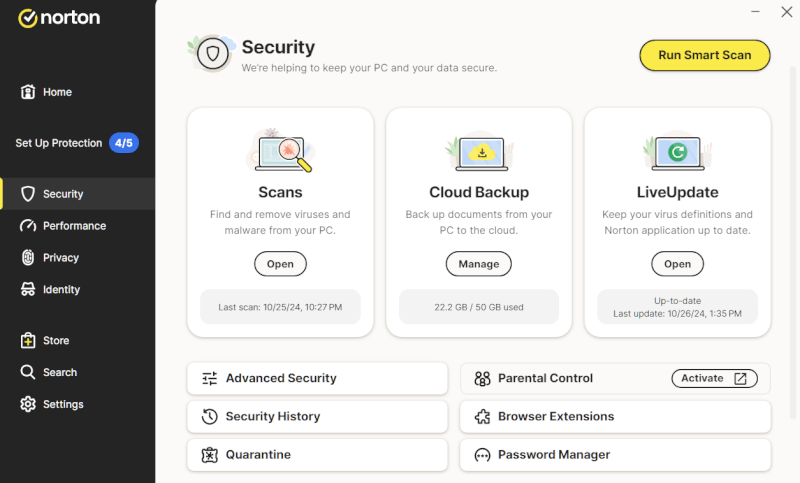Click the Scans card title
Viewport: 800px width, 483px height.
click(280, 192)
